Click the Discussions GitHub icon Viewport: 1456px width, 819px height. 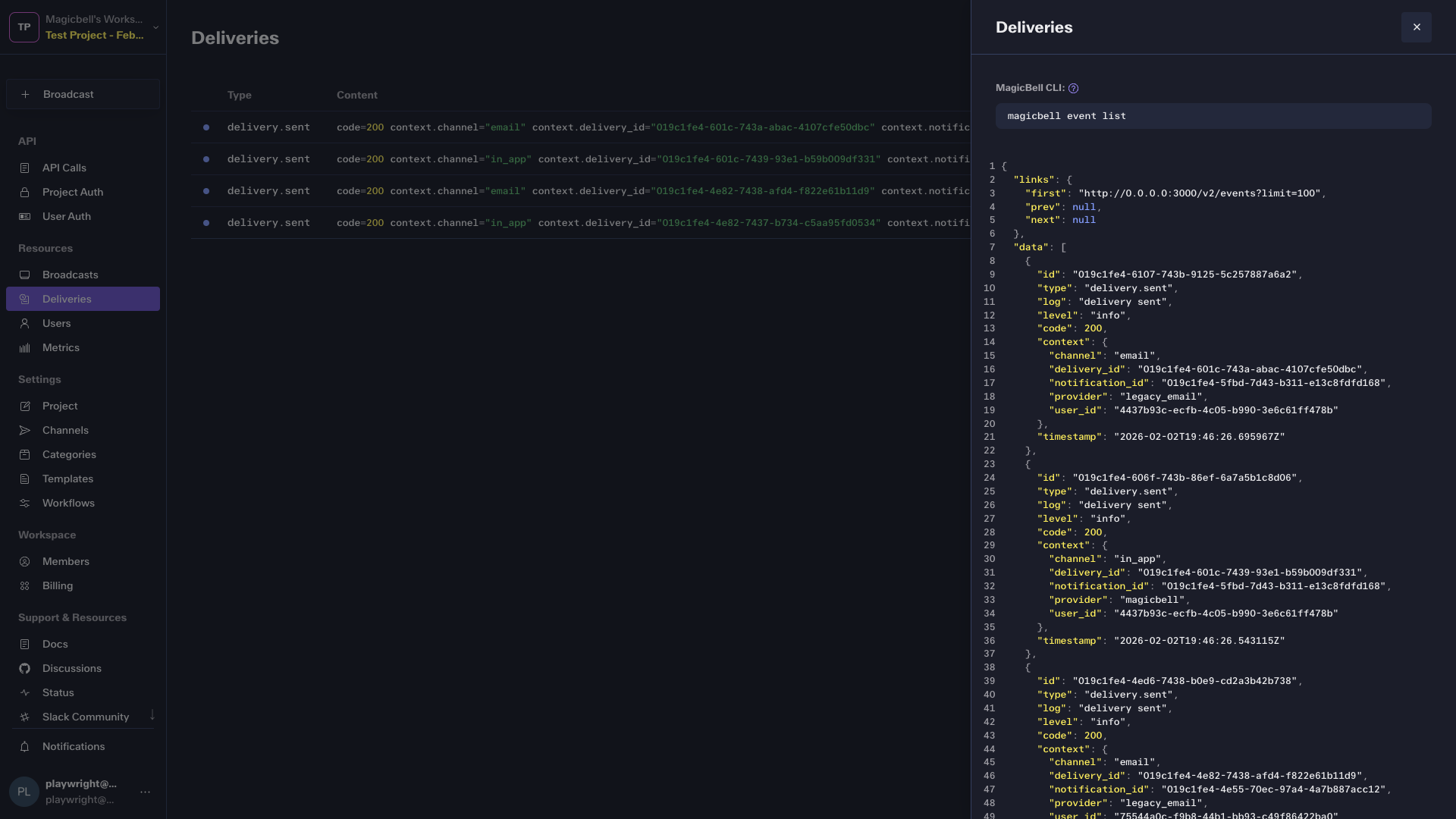coord(25,668)
